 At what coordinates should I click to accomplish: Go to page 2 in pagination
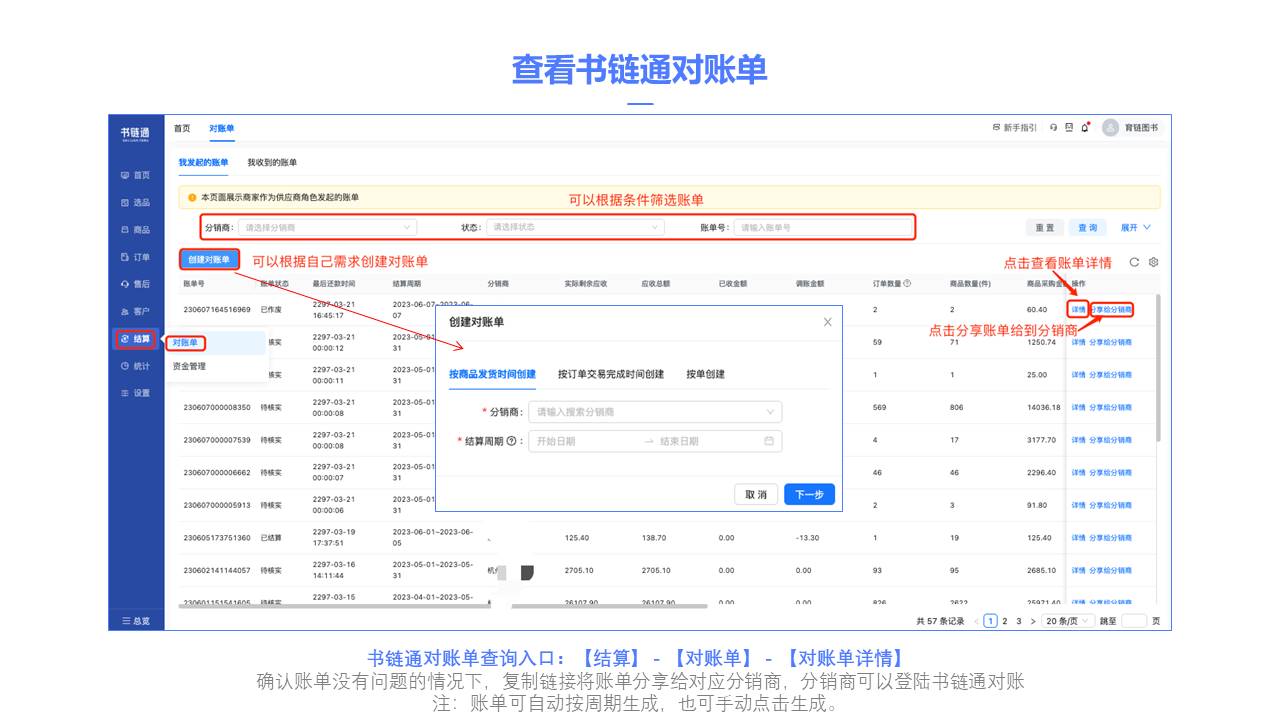[x=1005, y=621]
